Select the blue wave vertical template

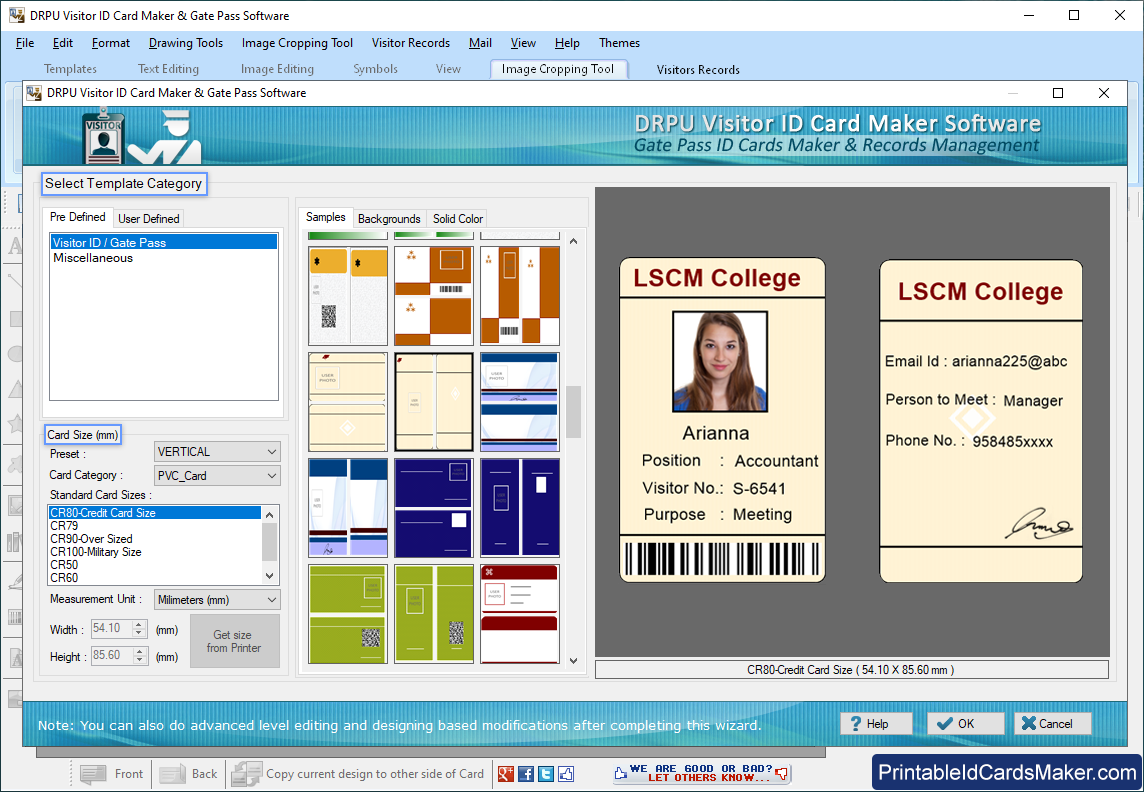click(x=348, y=508)
